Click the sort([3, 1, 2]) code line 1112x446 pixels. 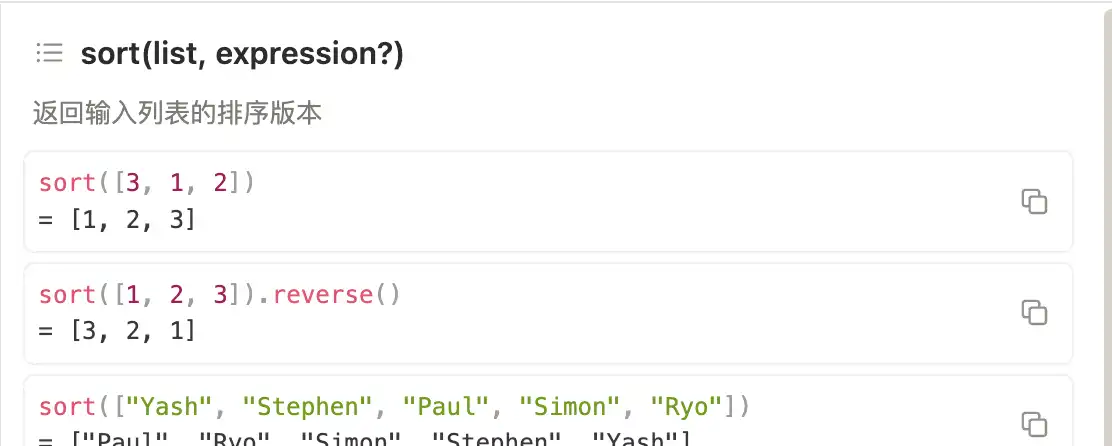(x=147, y=184)
